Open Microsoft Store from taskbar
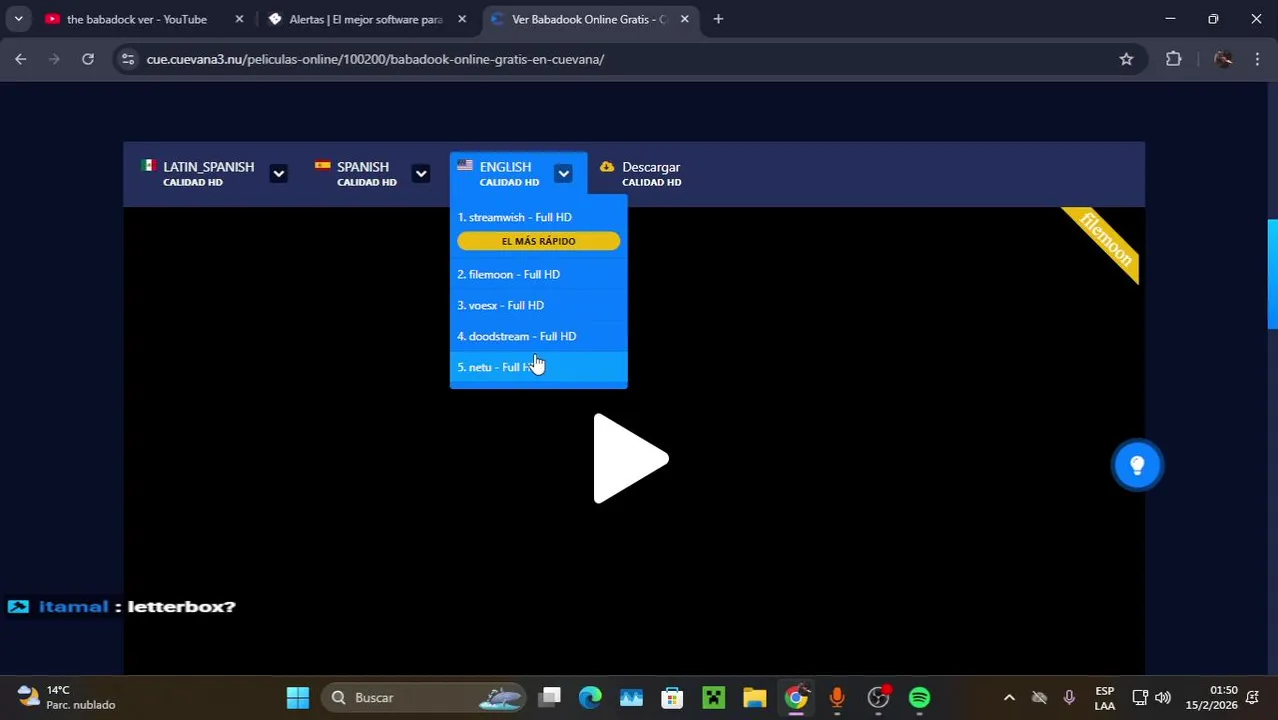Screen dimensions: 1278x720 pyautogui.click(x=672, y=697)
